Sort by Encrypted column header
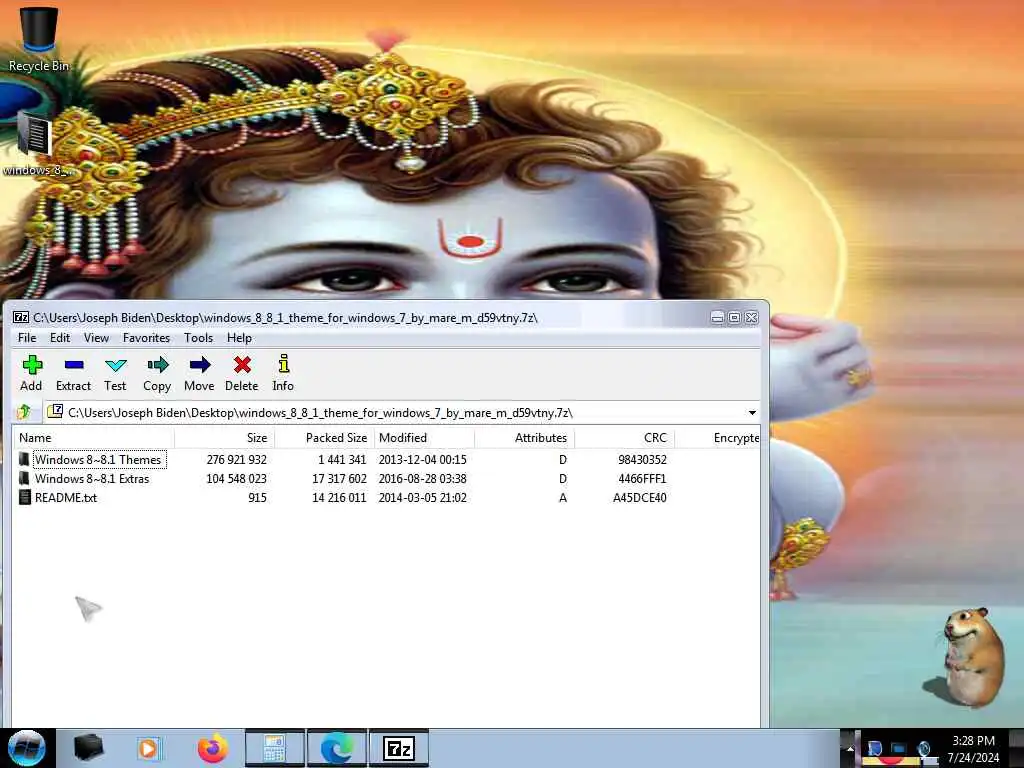 (717, 438)
